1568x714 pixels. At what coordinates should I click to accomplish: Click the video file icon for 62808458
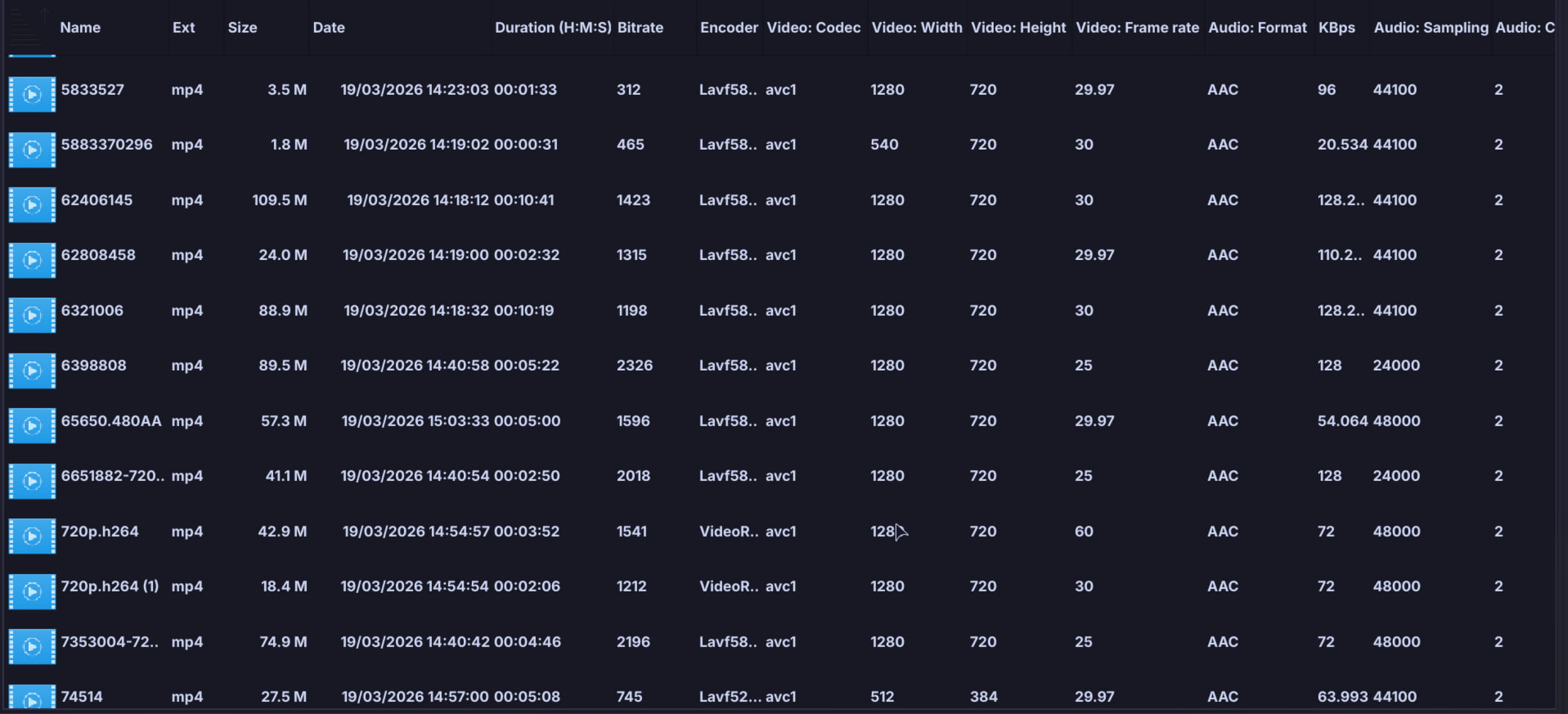(x=32, y=259)
